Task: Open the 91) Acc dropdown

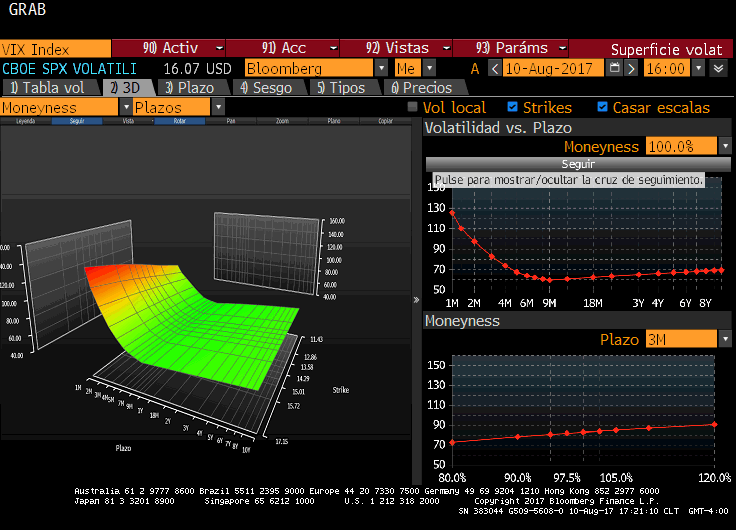Action: [x=283, y=48]
